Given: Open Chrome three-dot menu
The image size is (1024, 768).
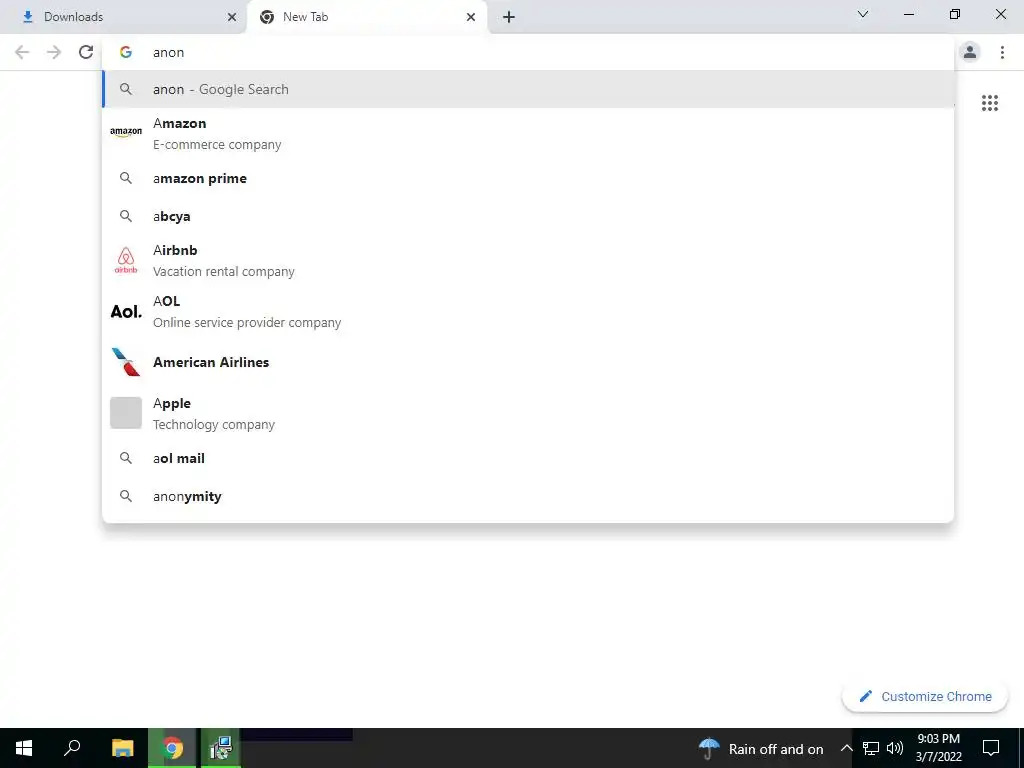Looking at the screenshot, I should click(x=1002, y=52).
